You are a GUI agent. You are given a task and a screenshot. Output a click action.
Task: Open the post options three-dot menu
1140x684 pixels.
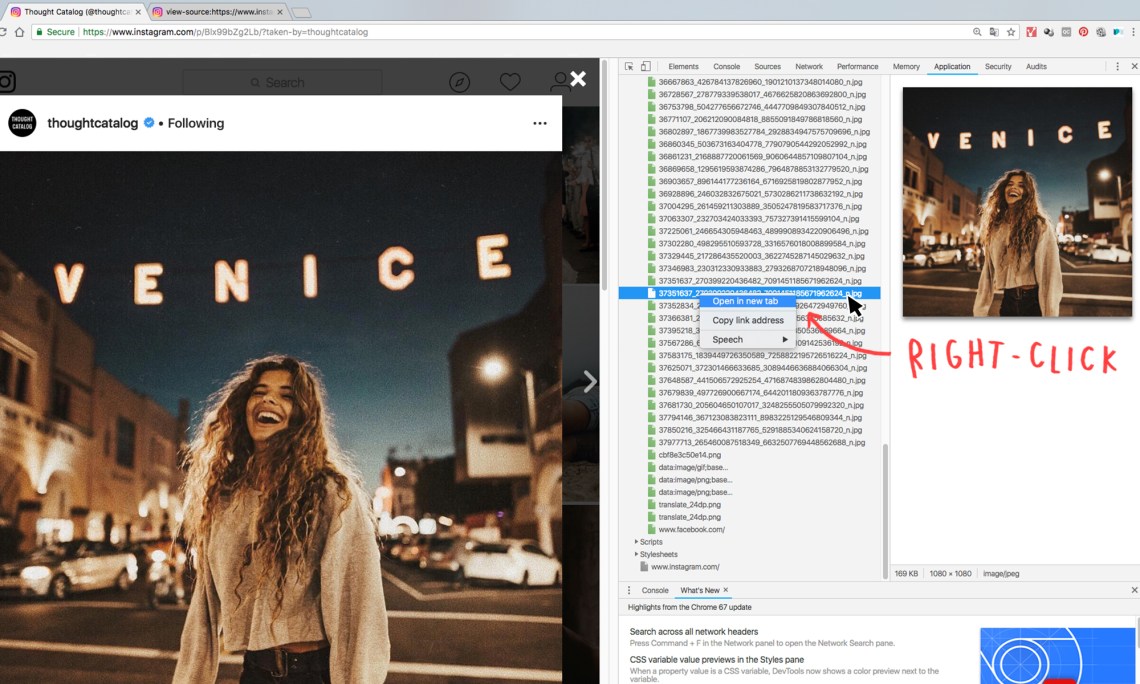pyautogui.click(x=539, y=123)
